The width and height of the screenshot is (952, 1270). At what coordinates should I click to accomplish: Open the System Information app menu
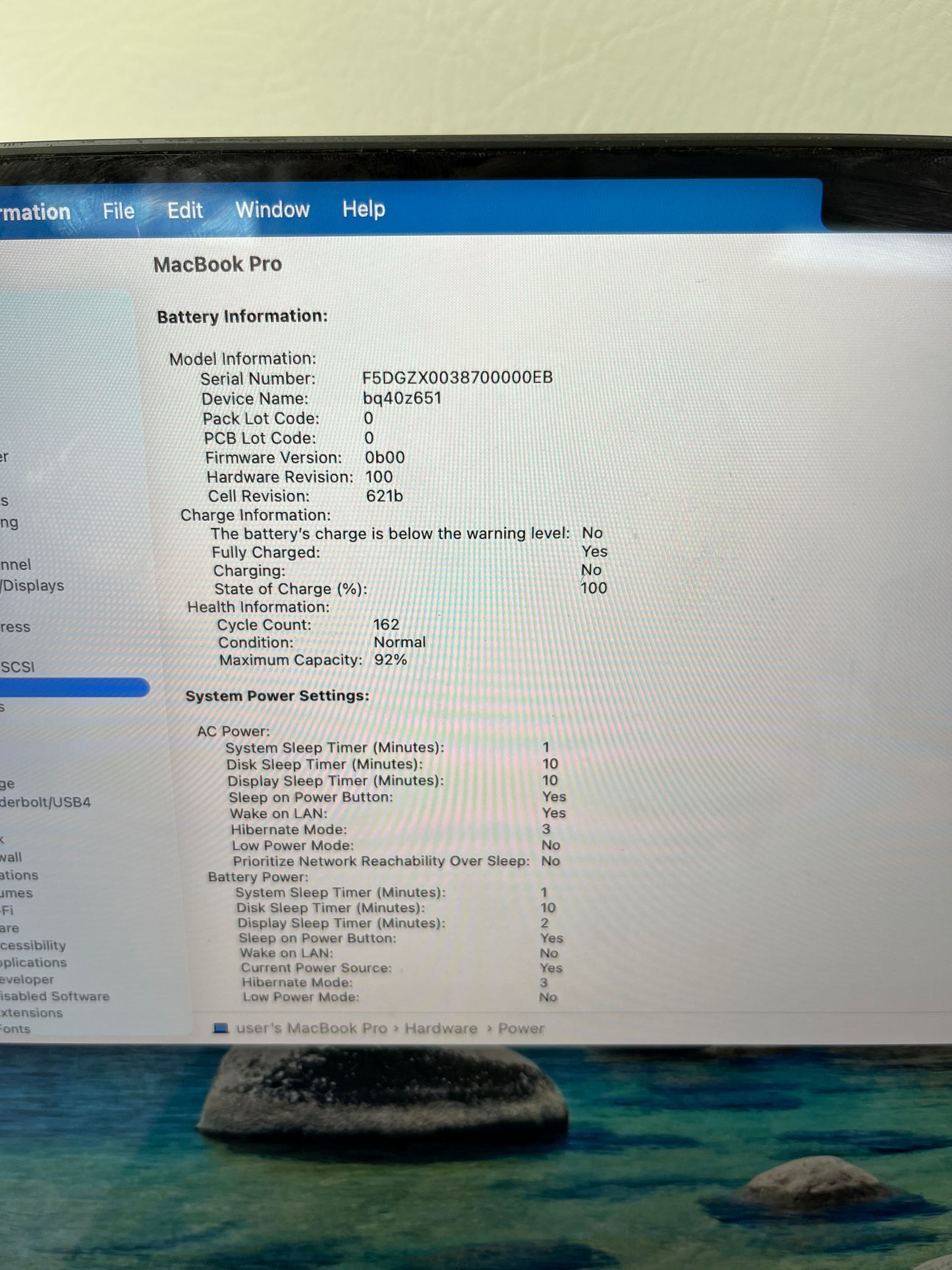pyautogui.click(x=35, y=212)
